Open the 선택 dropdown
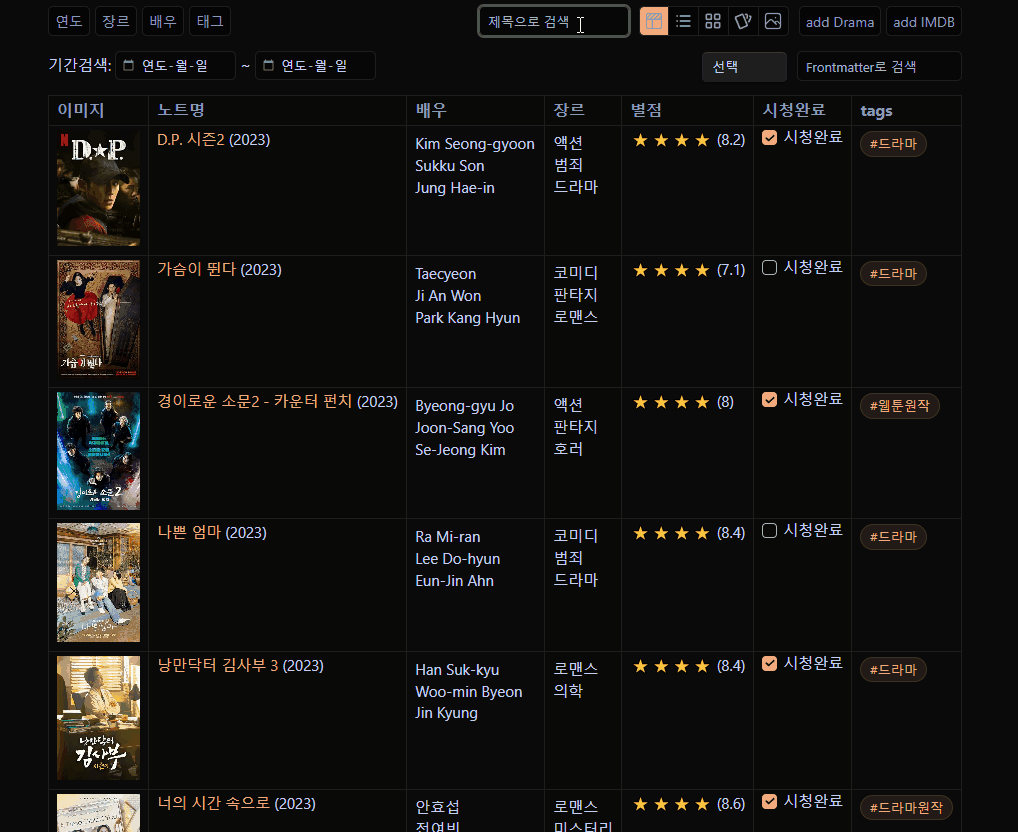The image size is (1018, 832). pyautogui.click(x=744, y=67)
